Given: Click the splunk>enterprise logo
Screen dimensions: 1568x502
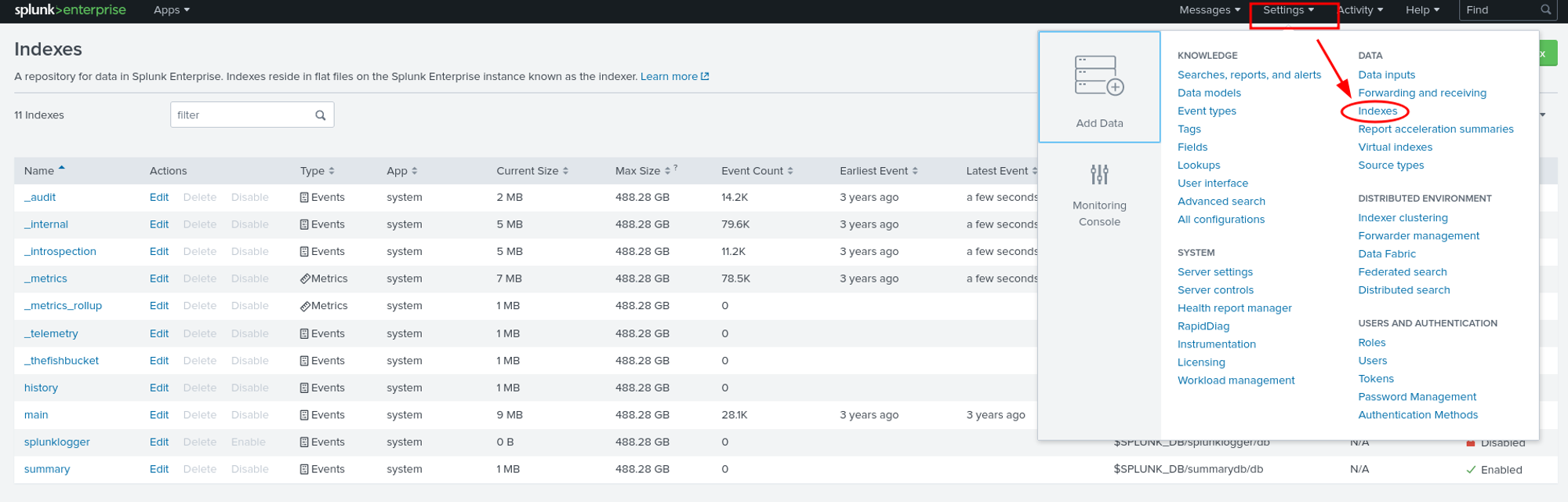Looking at the screenshot, I should point(70,10).
